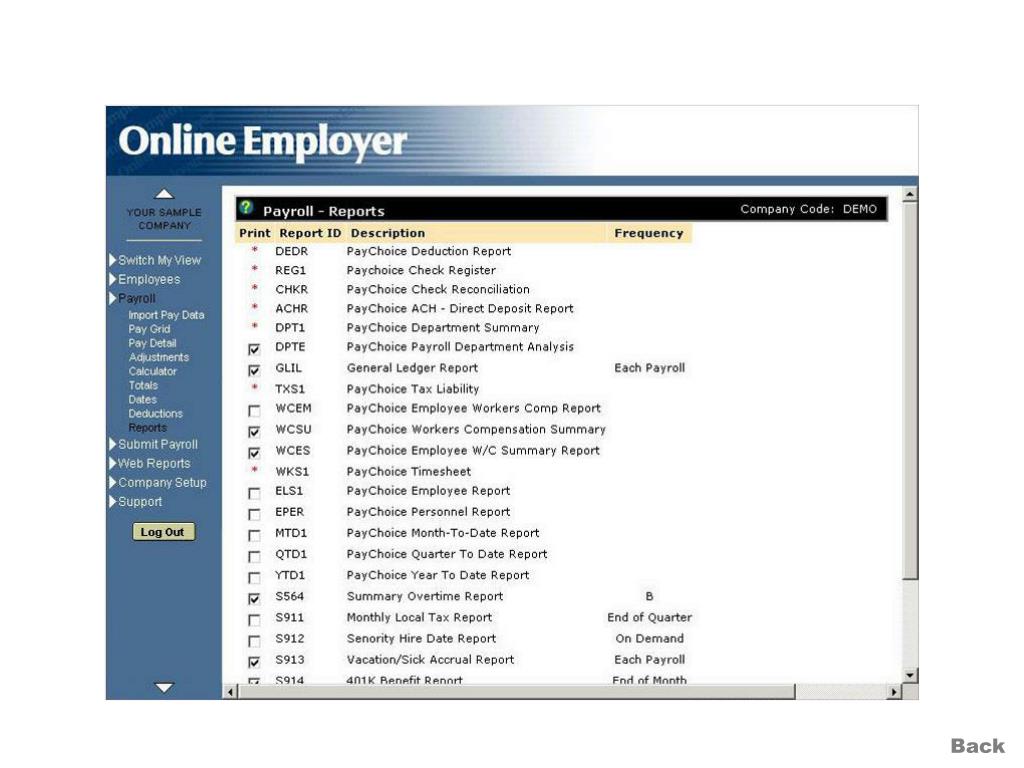Viewport: 1024px width, 768px height.
Task: Click the vertical scrollbar down arrow
Action: pyautogui.click(x=910, y=675)
